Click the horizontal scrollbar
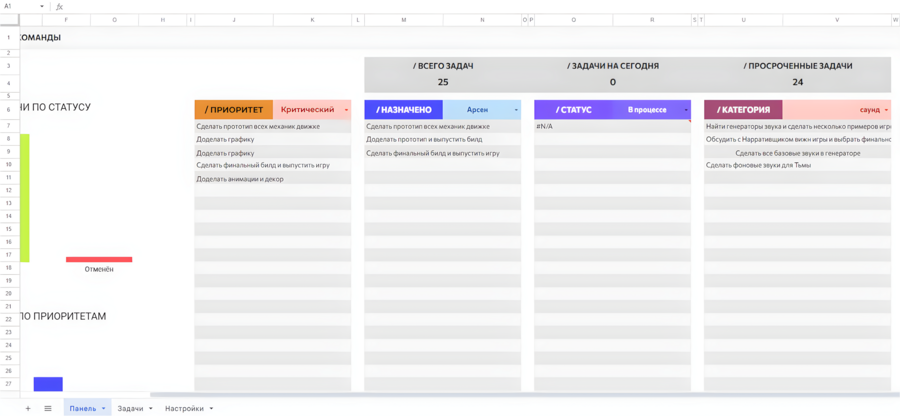The width and height of the screenshot is (900, 416). pos(525,395)
